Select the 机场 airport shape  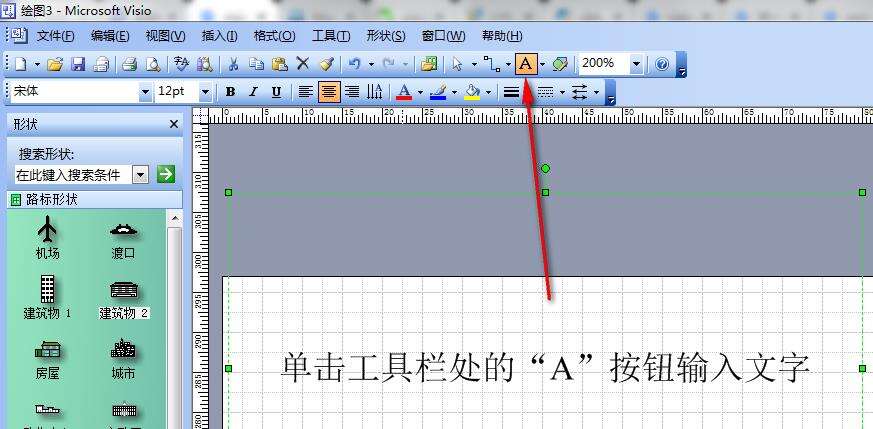[47, 238]
